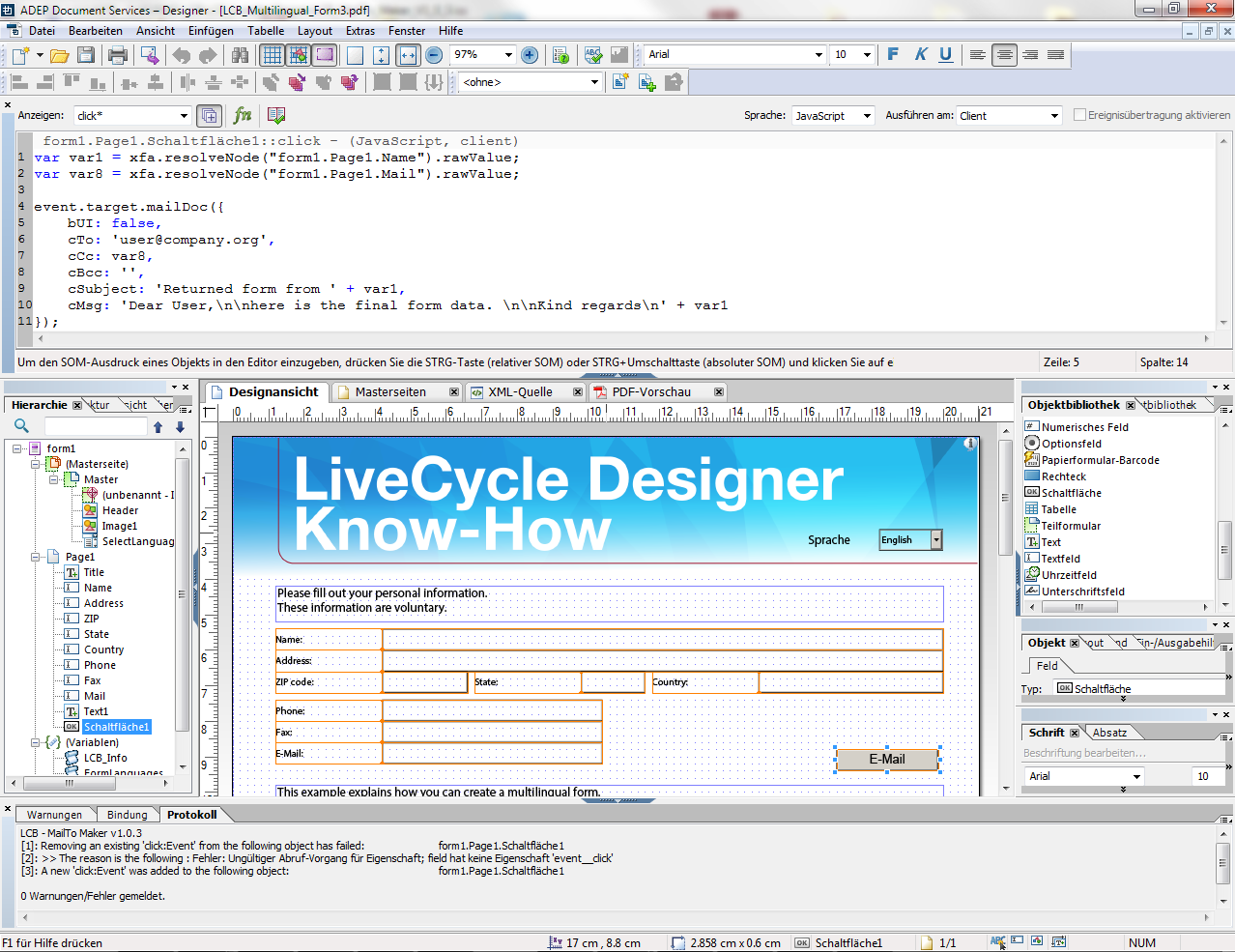Open the <ohne> style dropdown
Screen dimensions: 1235x952
click(x=594, y=82)
